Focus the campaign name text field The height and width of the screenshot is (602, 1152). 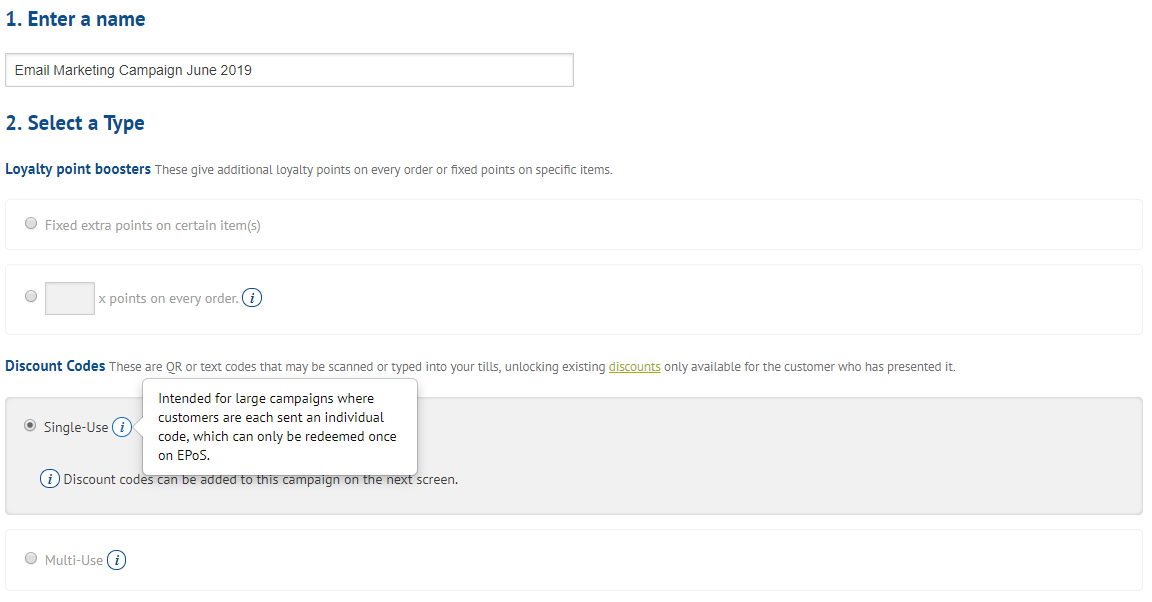click(x=289, y=70)
